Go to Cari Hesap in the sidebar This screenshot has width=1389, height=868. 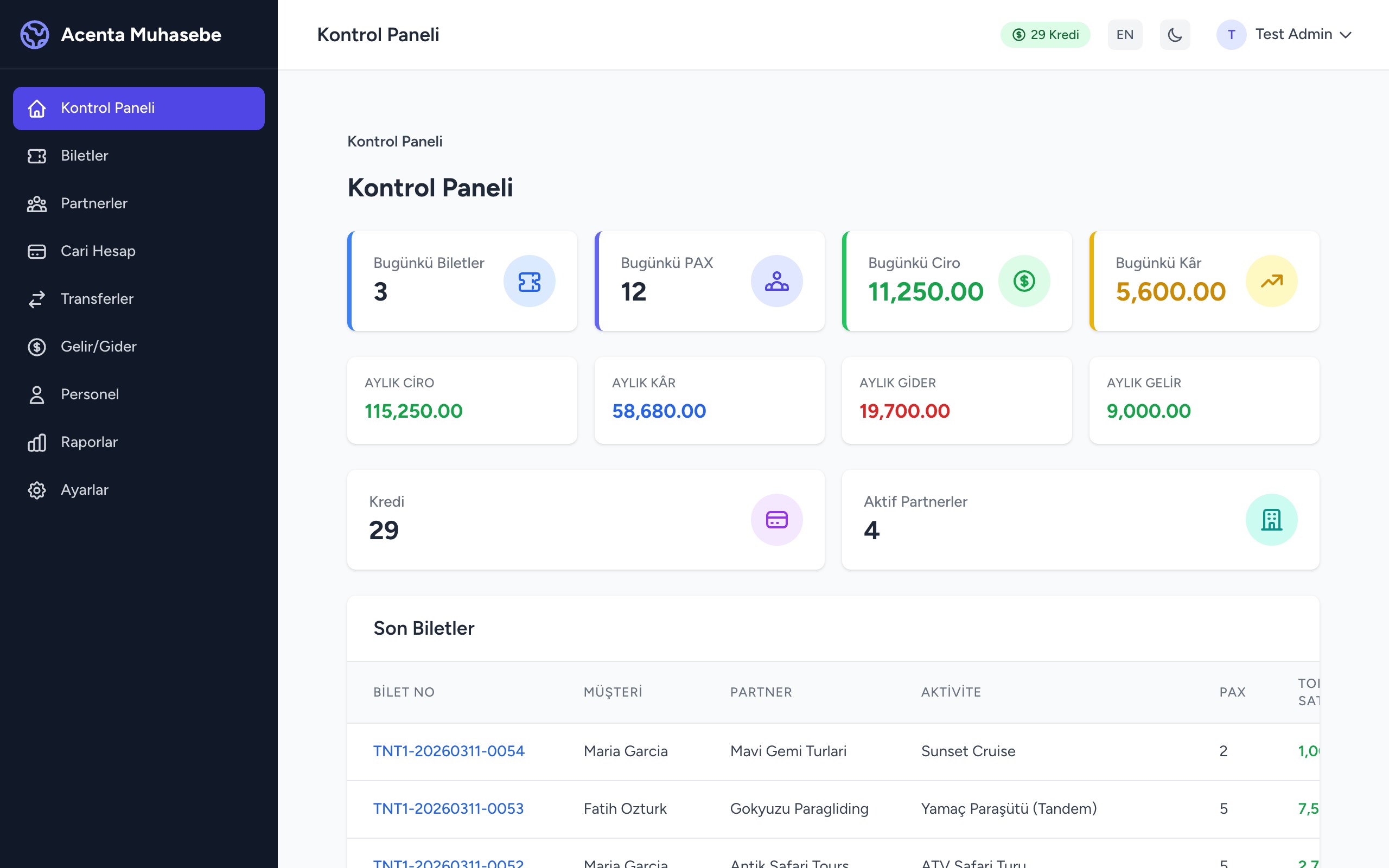(x=98, y=251)
